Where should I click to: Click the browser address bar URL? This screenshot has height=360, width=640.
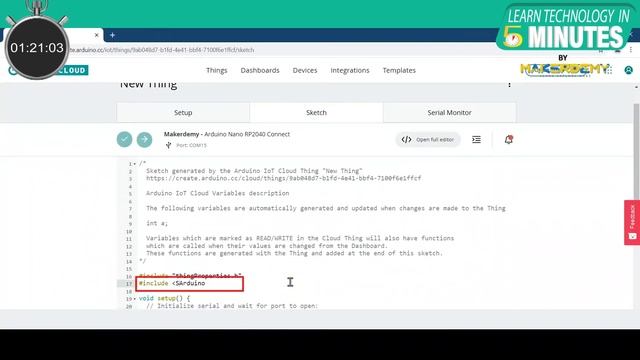(161, 50)
